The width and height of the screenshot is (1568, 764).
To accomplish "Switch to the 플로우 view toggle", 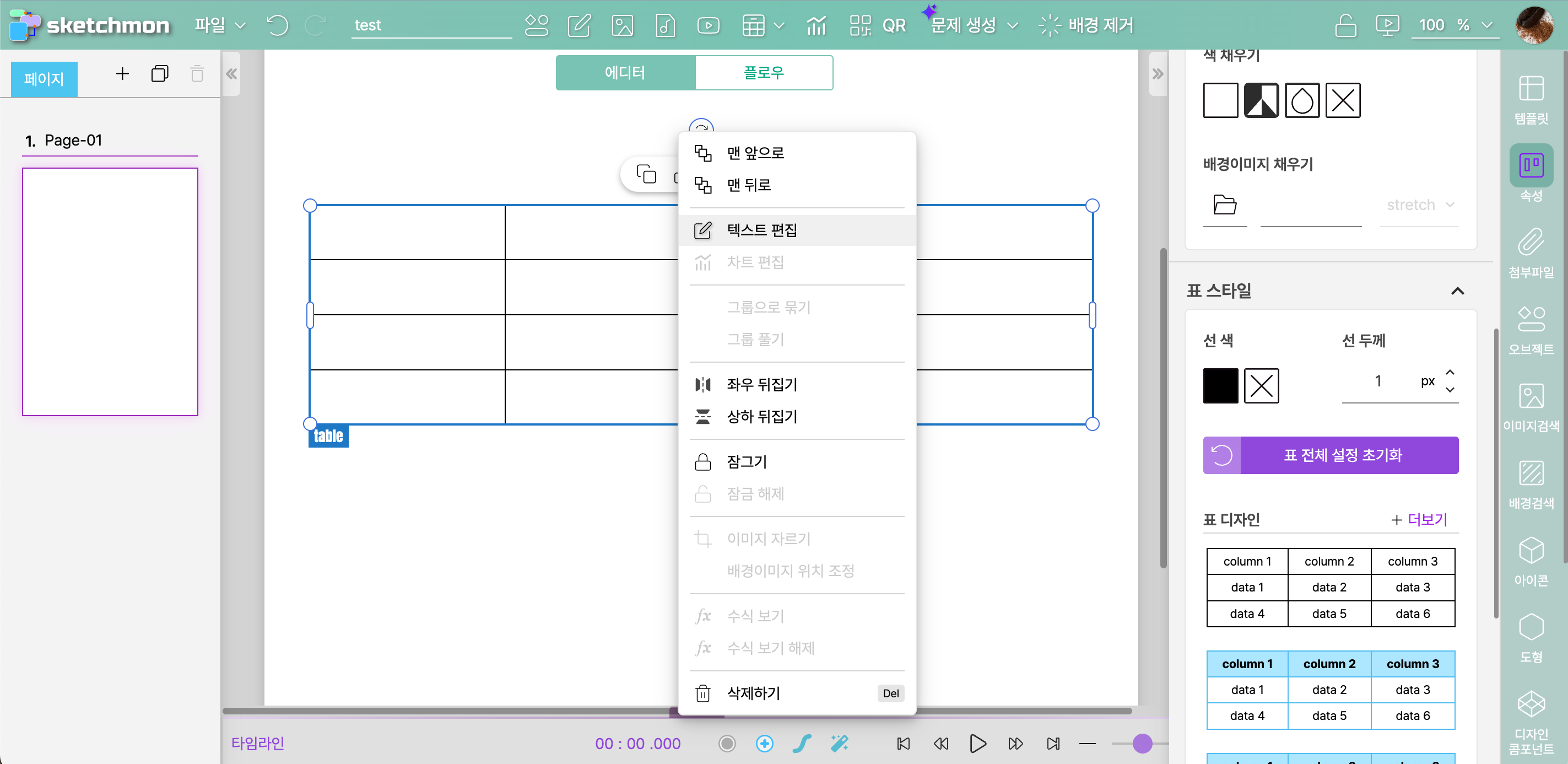I will point(763,72).
